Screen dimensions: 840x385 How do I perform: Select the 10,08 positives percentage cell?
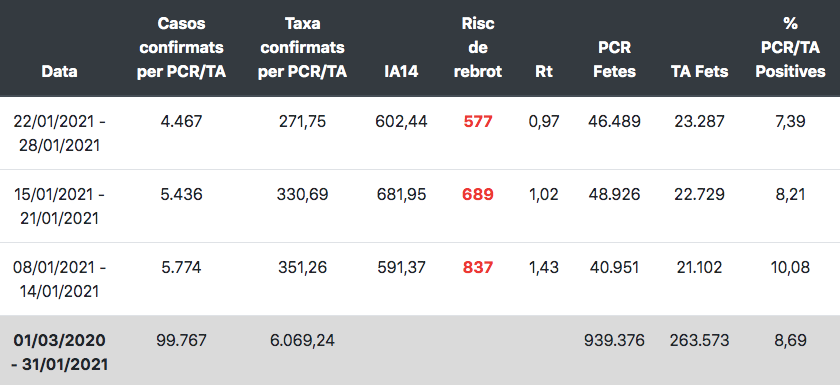pyautogui.click(x=790, y=267)
